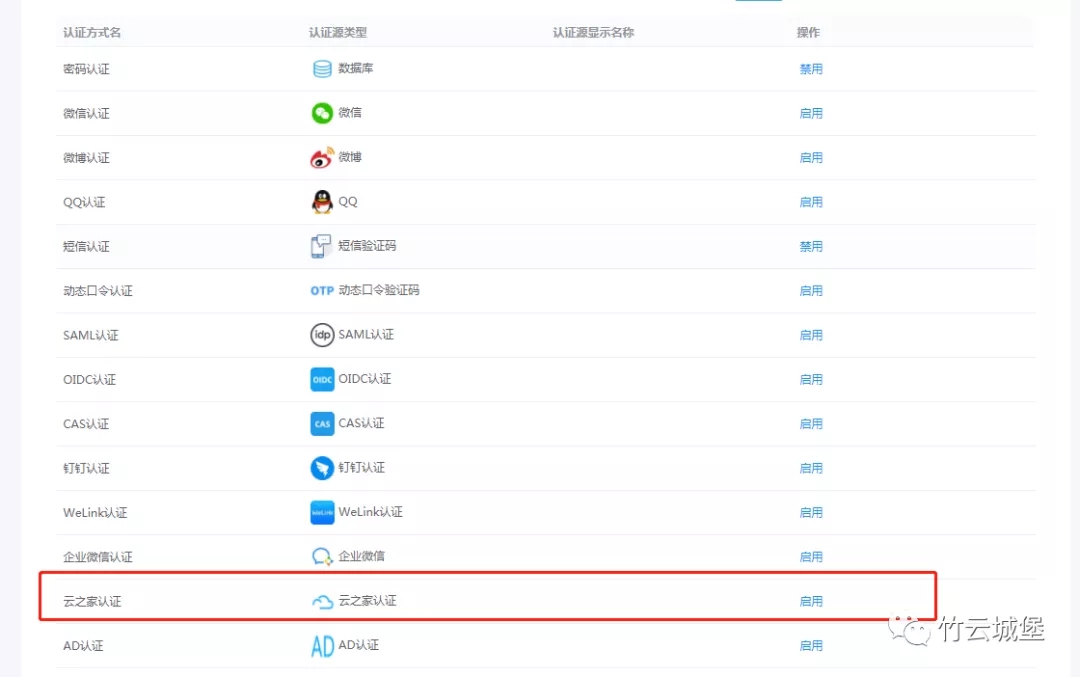Enable OIDC认证 via 启用 link
Viewport: 1080px width, 677px height.
tap(811, 379)
